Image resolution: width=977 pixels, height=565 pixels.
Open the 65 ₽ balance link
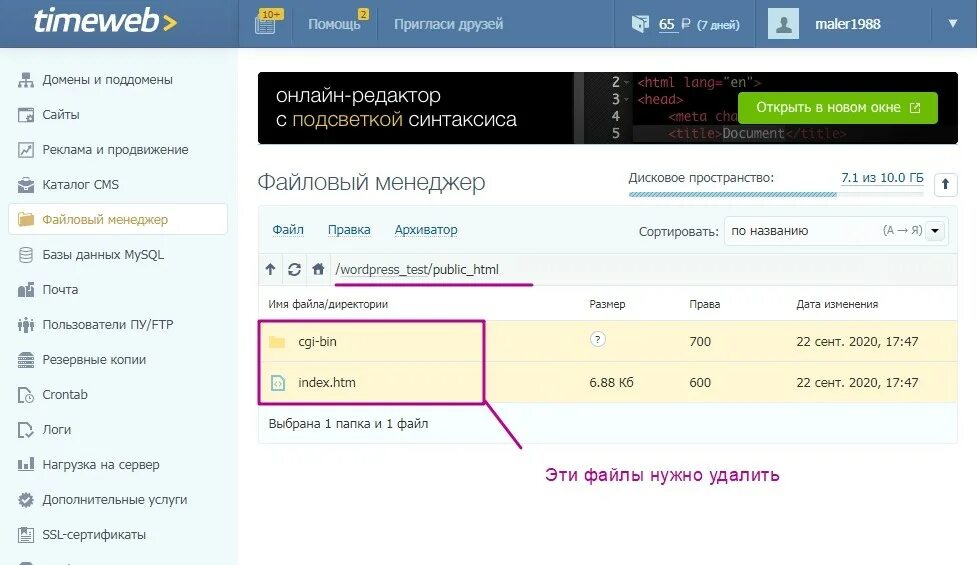tap(674, 24)
